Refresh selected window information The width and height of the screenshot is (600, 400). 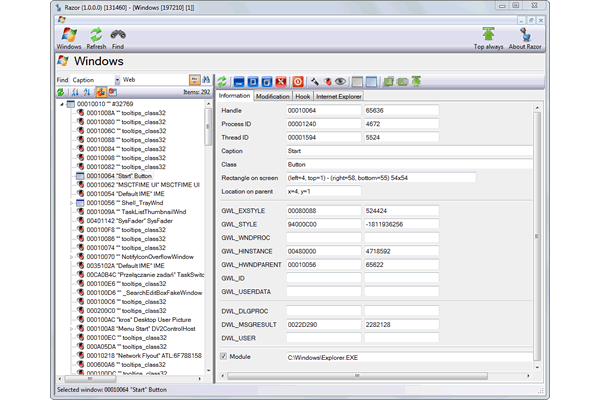coord(222,82)
